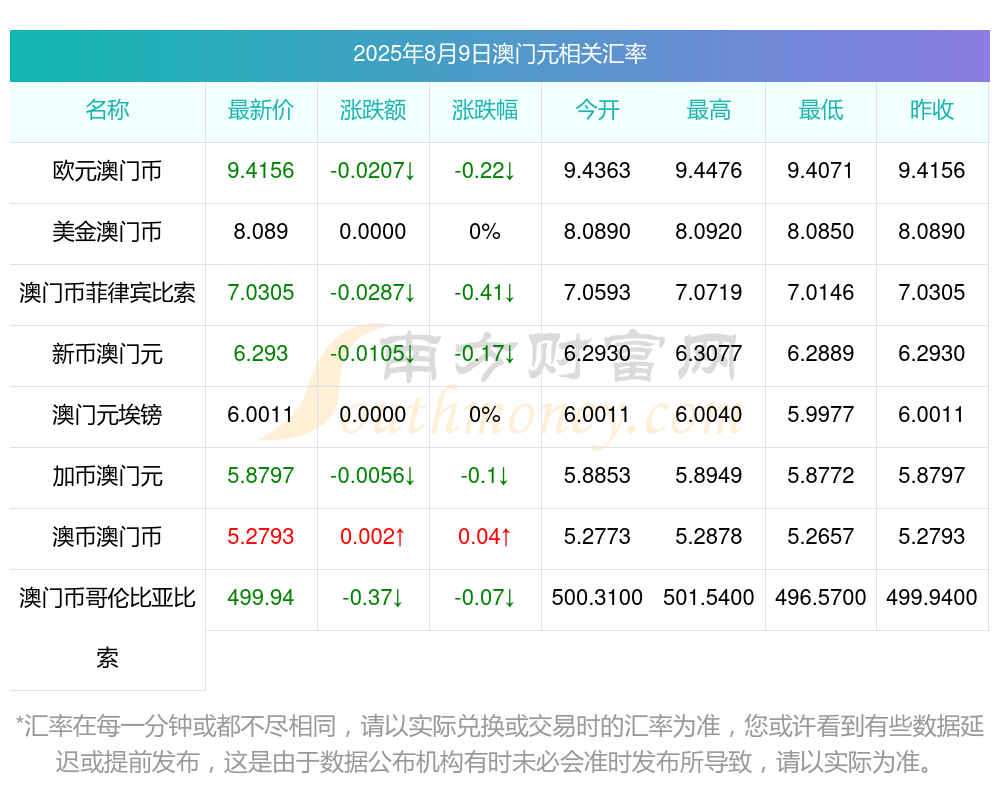Select the 涨跌额 column header
The height and width of the screenshot is (793, 1000).
(373, 110)
